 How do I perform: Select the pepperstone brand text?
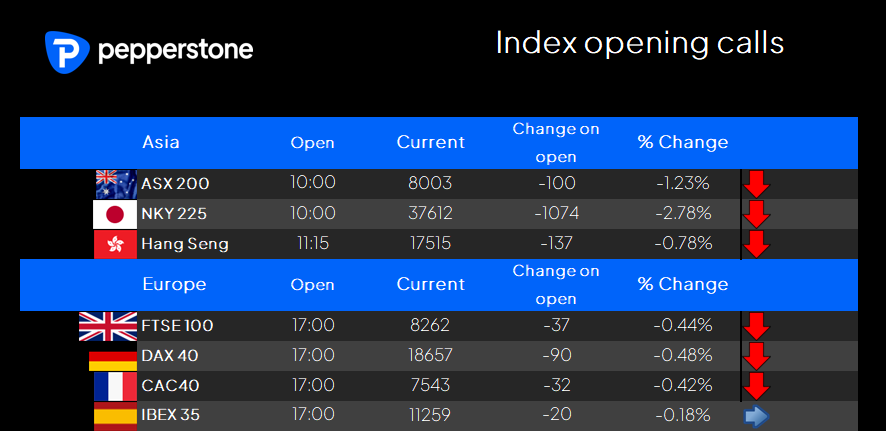click(x=176, y=50)
